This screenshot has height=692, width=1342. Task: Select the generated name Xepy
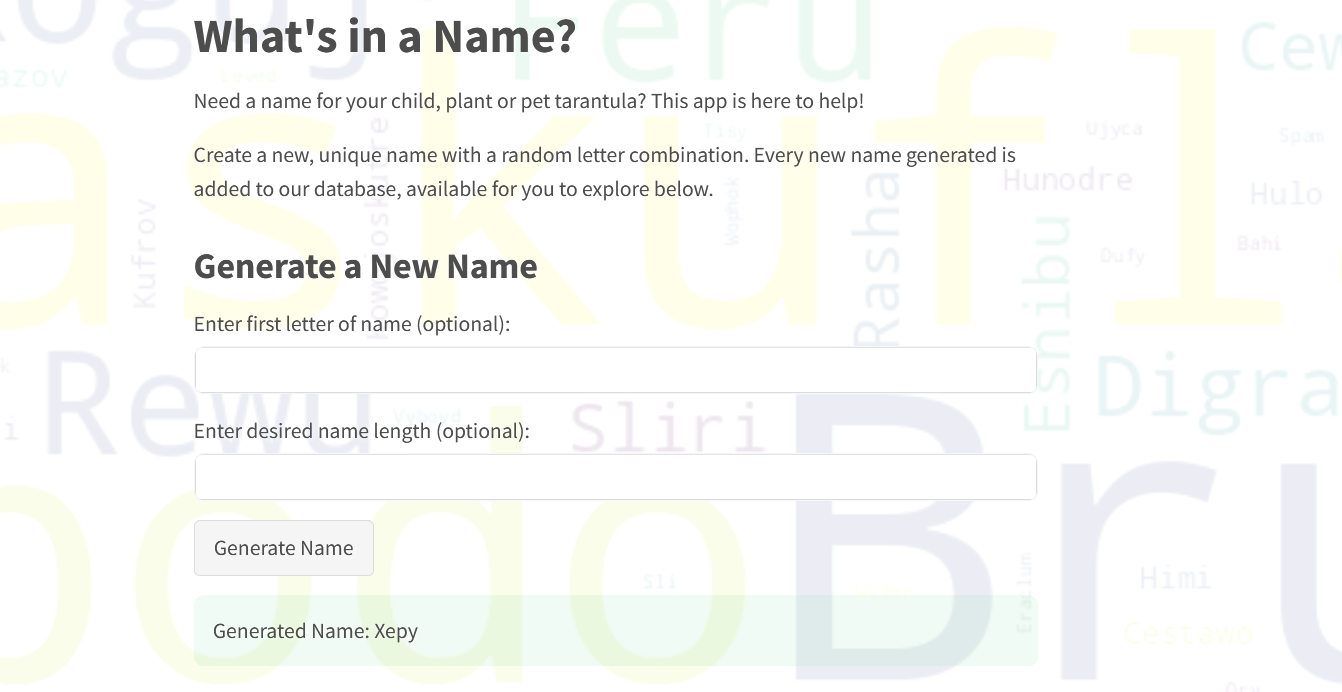tap(316, 630)
